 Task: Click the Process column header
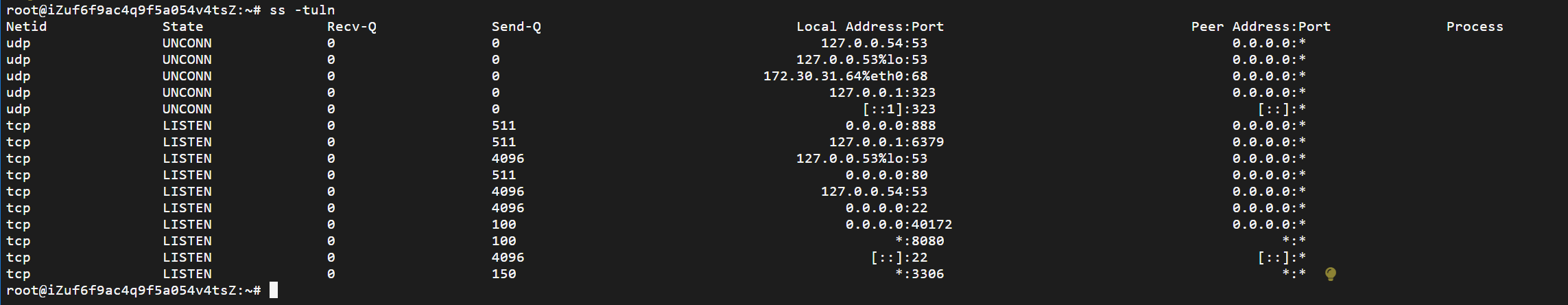pyautogui.click(x=1475, y=27)
